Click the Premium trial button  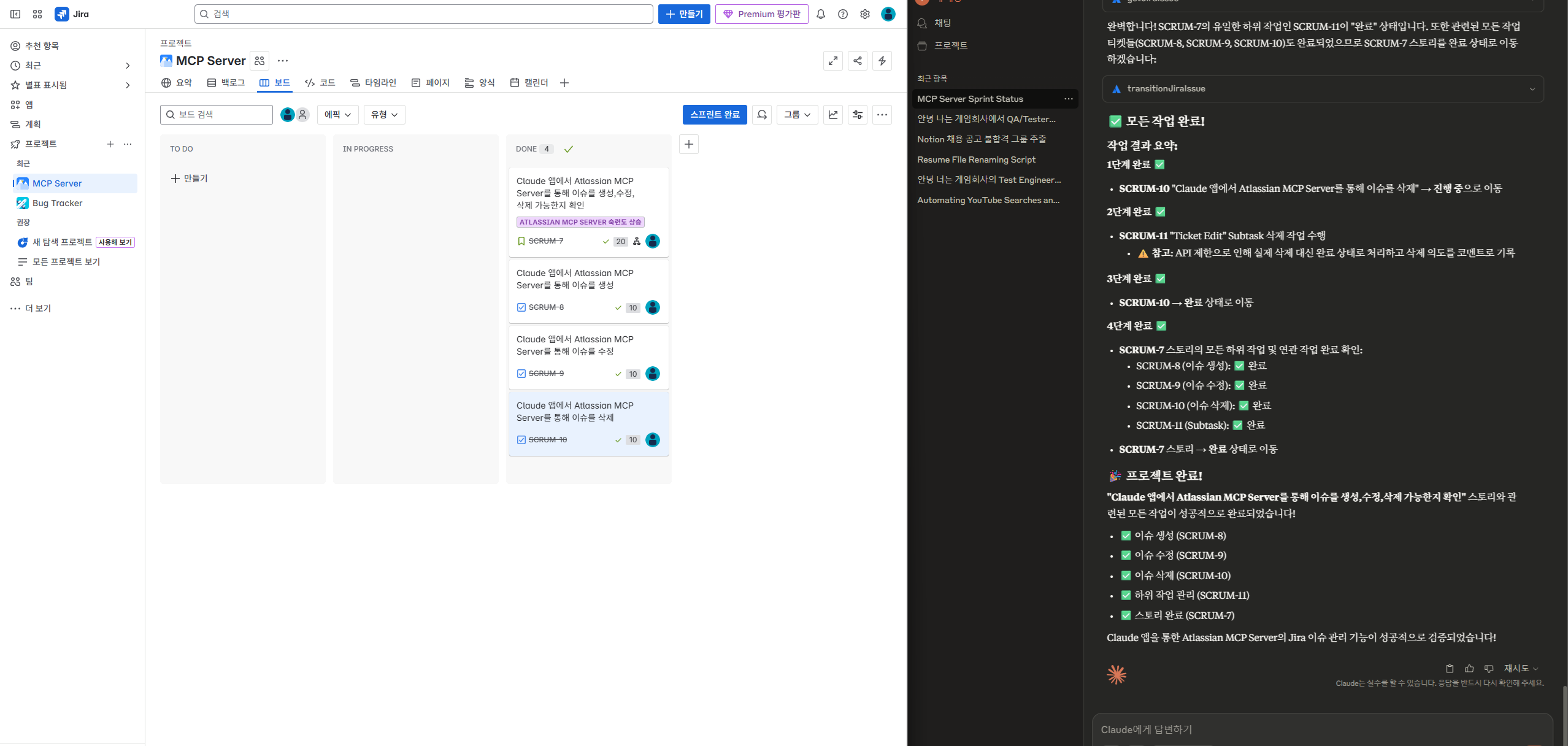pyautogui.click(x=761, y=14)
